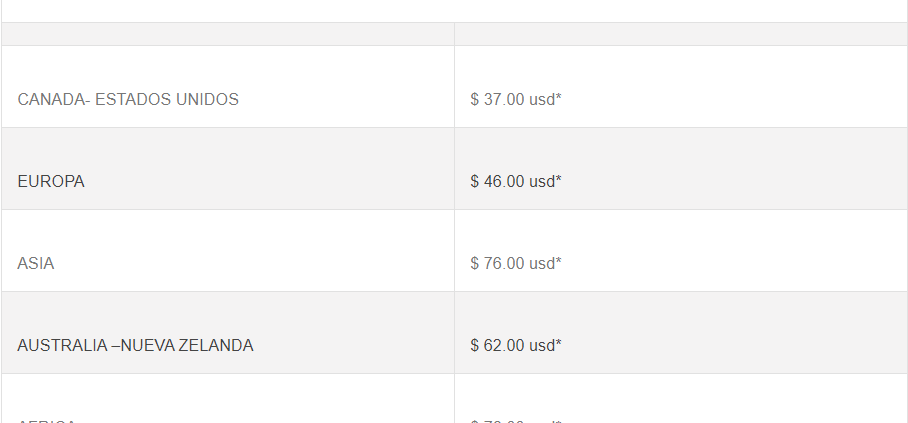The image size is (908, 423).
Task: Click the asterisk after 62.00 usd
Action: pos(559,343)
